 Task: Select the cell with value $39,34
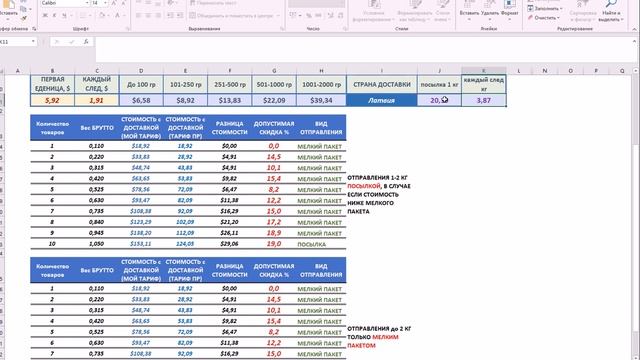[x=321, y=100]
